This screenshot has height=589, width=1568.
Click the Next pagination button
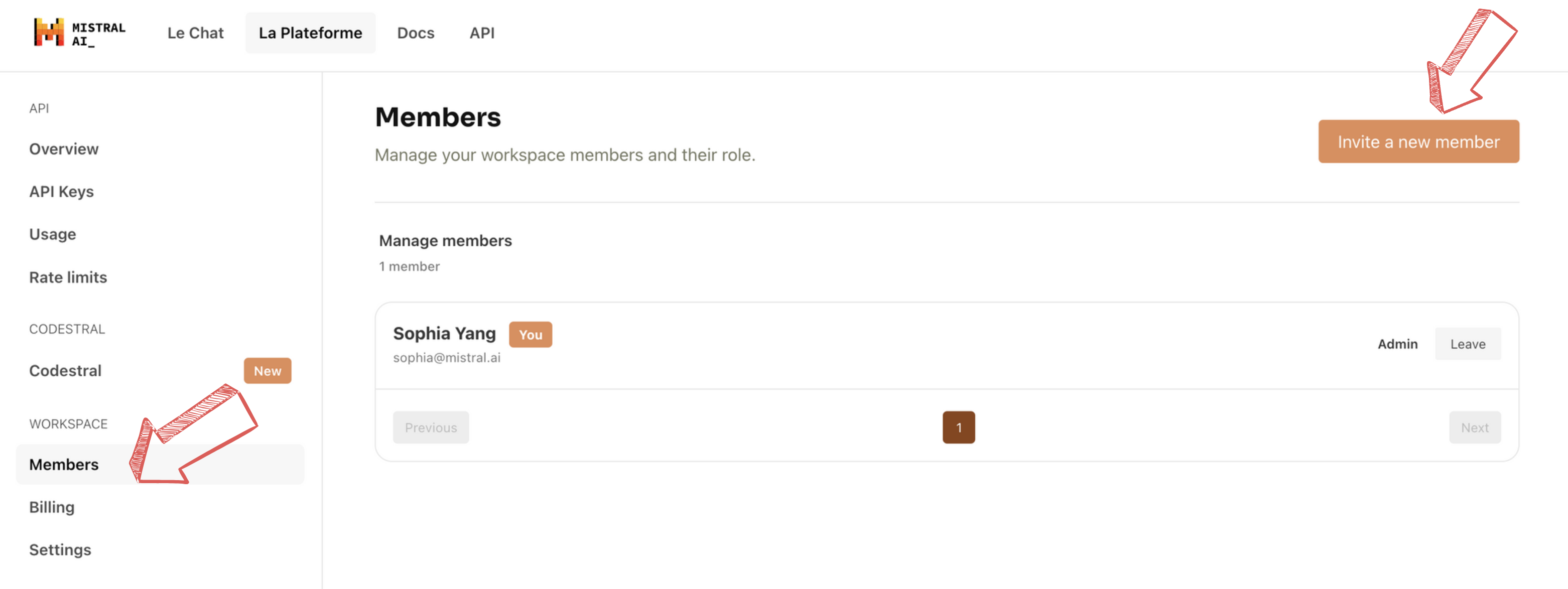[x=1474, y=427]
